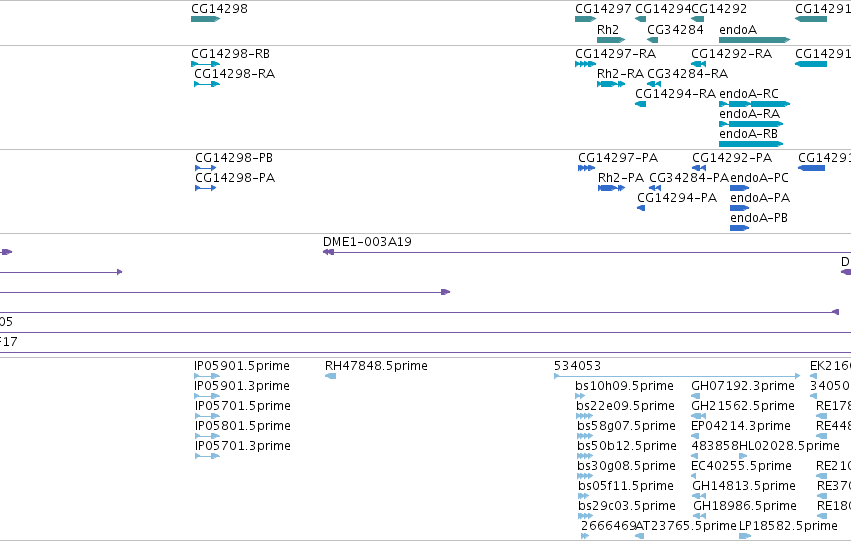
Task: Click the endoA-PB coding region glyph
Action: click(739, 228)
